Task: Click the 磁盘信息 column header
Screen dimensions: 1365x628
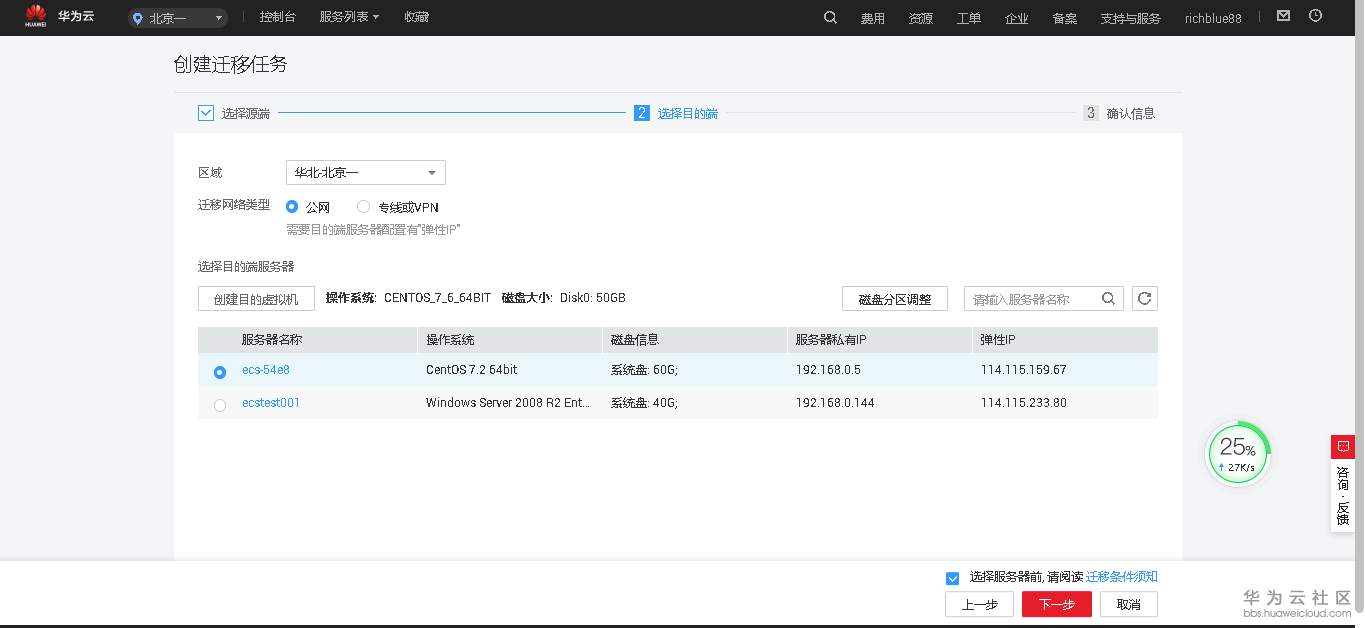Action: coord(635,340)
